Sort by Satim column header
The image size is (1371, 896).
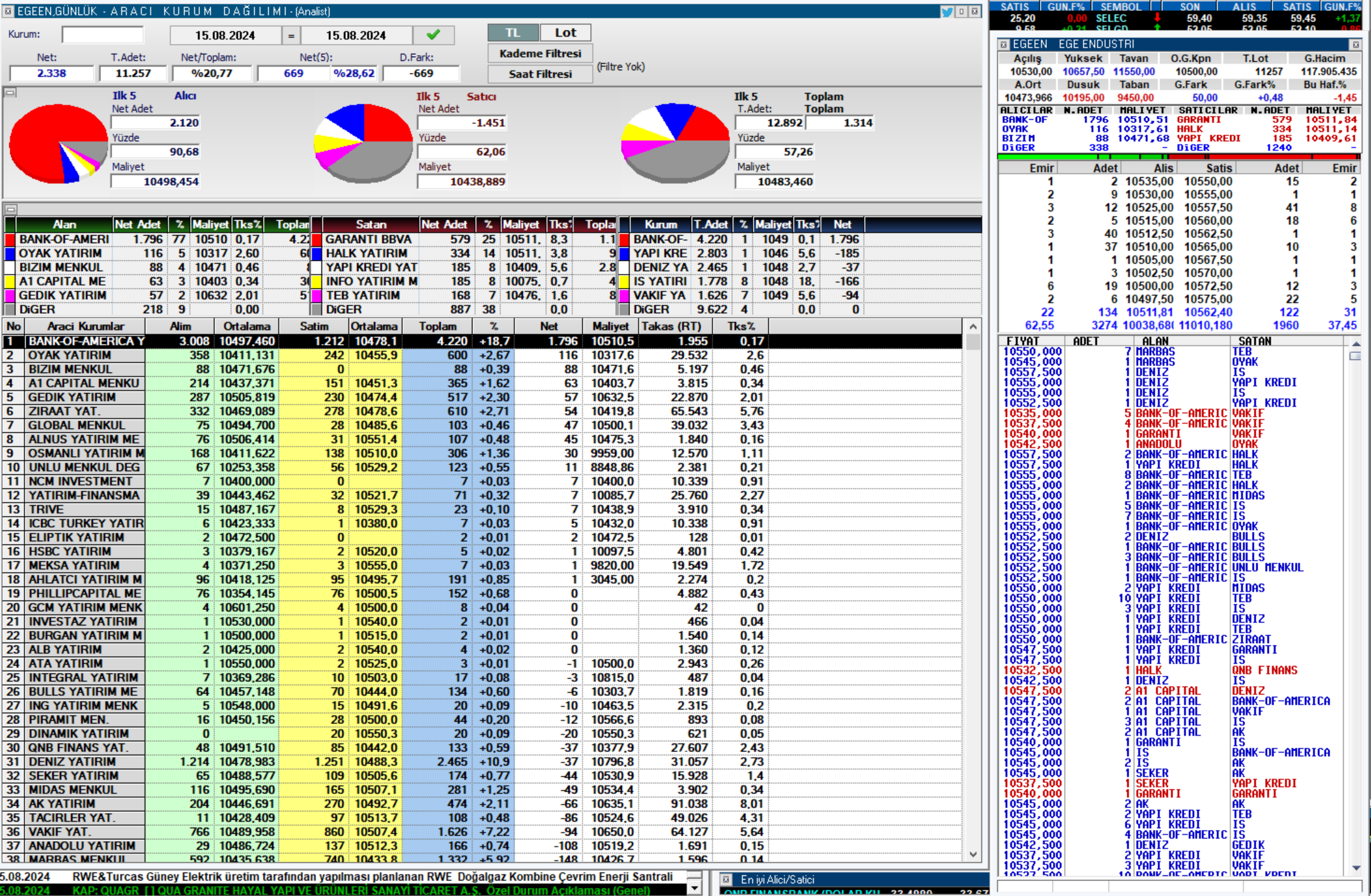point(313,326)
